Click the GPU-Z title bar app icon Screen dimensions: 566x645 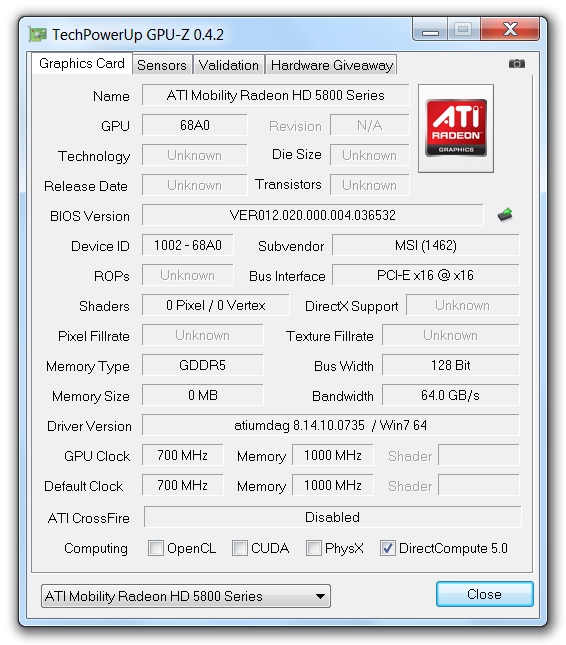(x=37, y=35)
